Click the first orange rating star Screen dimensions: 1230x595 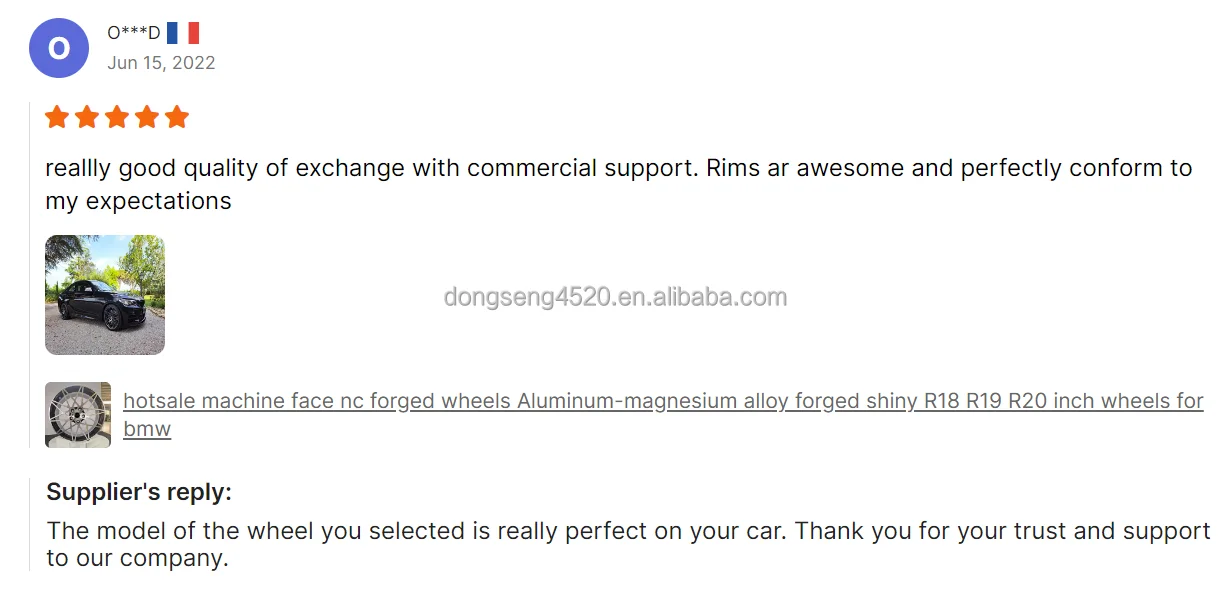(57, 118)
